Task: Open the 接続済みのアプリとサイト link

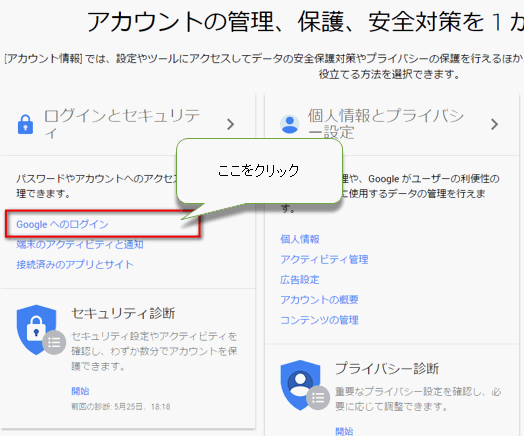Action: click(75, 265)
